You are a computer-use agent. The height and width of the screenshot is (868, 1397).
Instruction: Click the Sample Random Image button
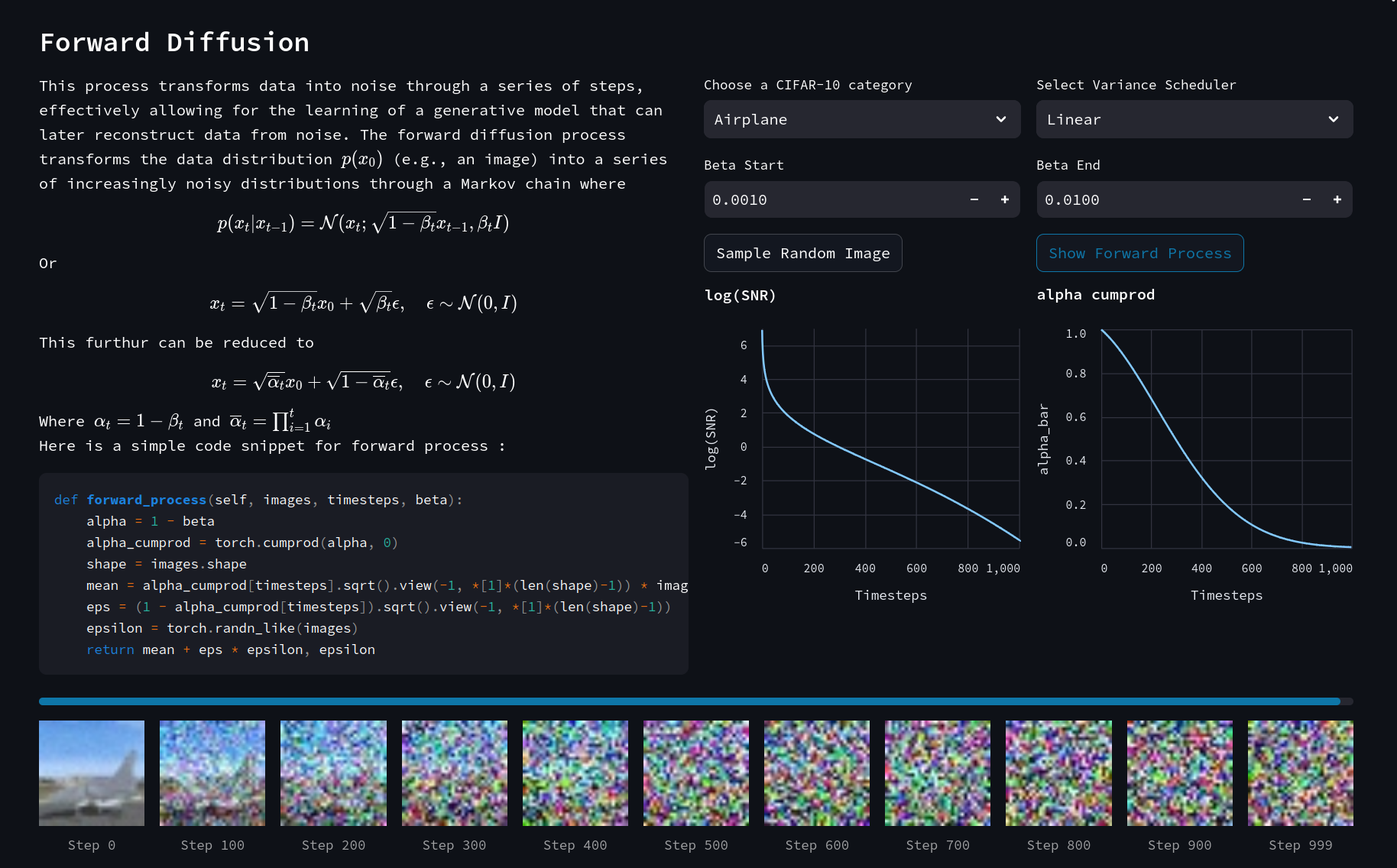802,253
